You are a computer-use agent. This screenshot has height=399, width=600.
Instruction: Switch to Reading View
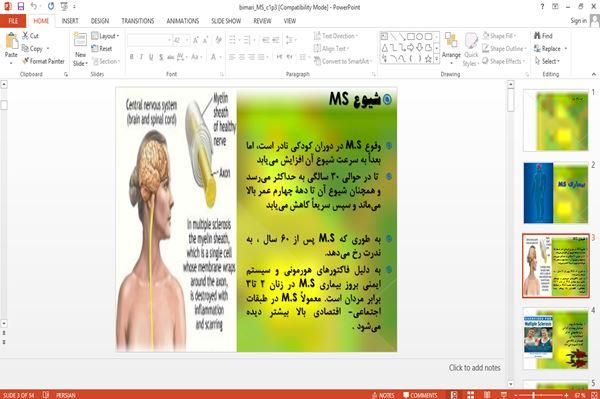[x=487, y=395]
